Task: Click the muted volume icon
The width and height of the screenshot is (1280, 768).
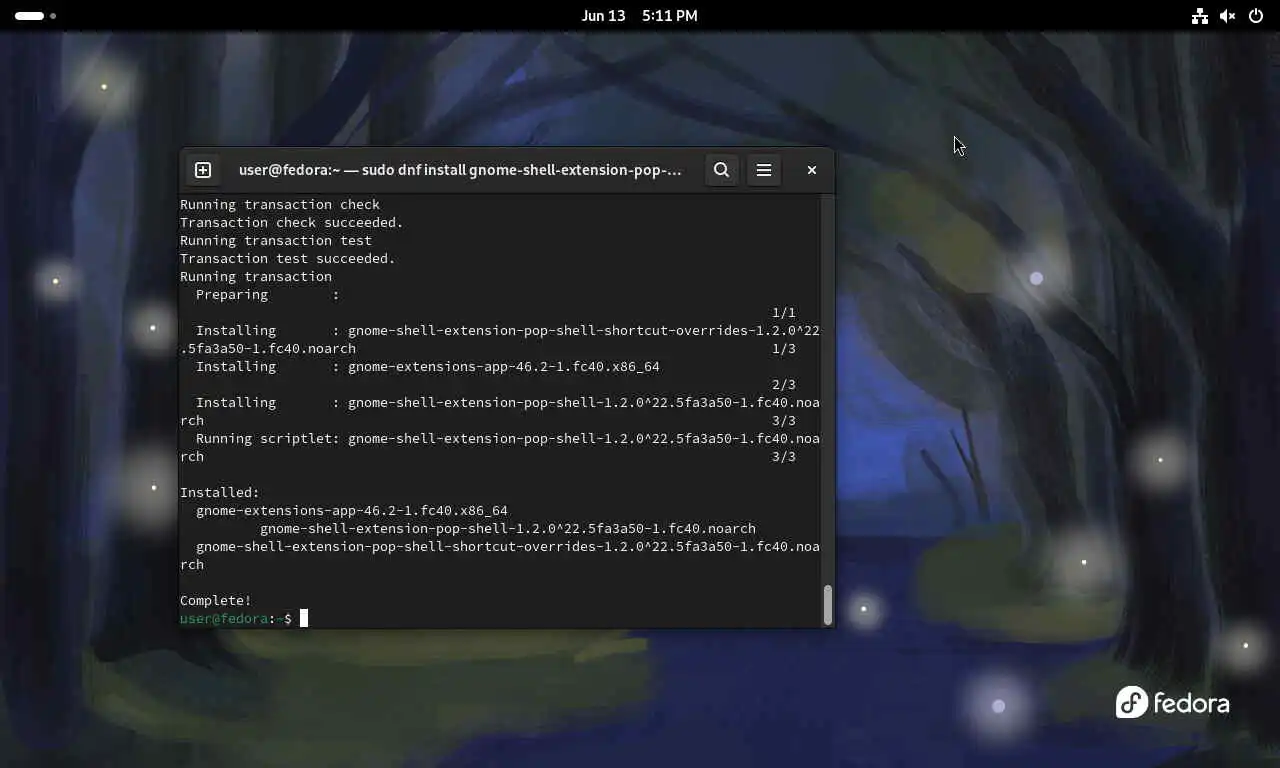Action: coord(1228,16)
